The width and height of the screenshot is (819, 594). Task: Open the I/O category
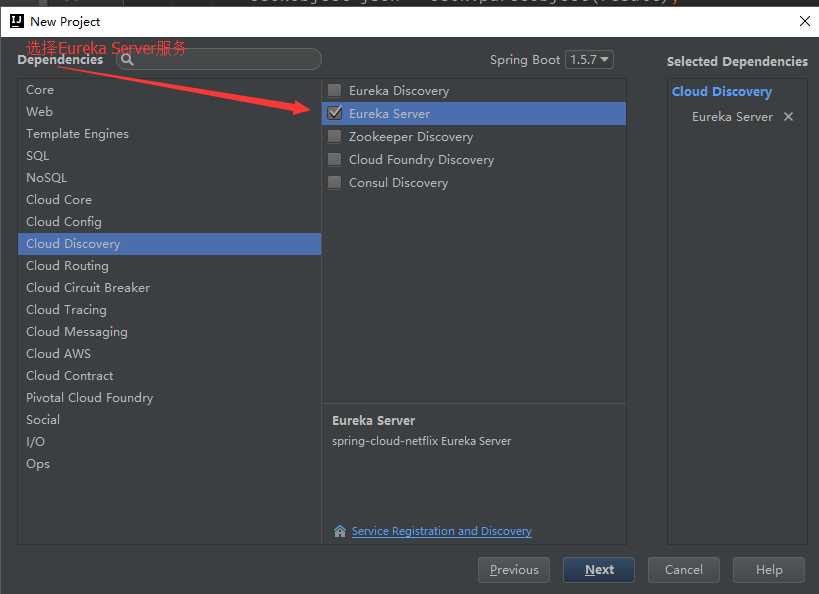point(169,441)
